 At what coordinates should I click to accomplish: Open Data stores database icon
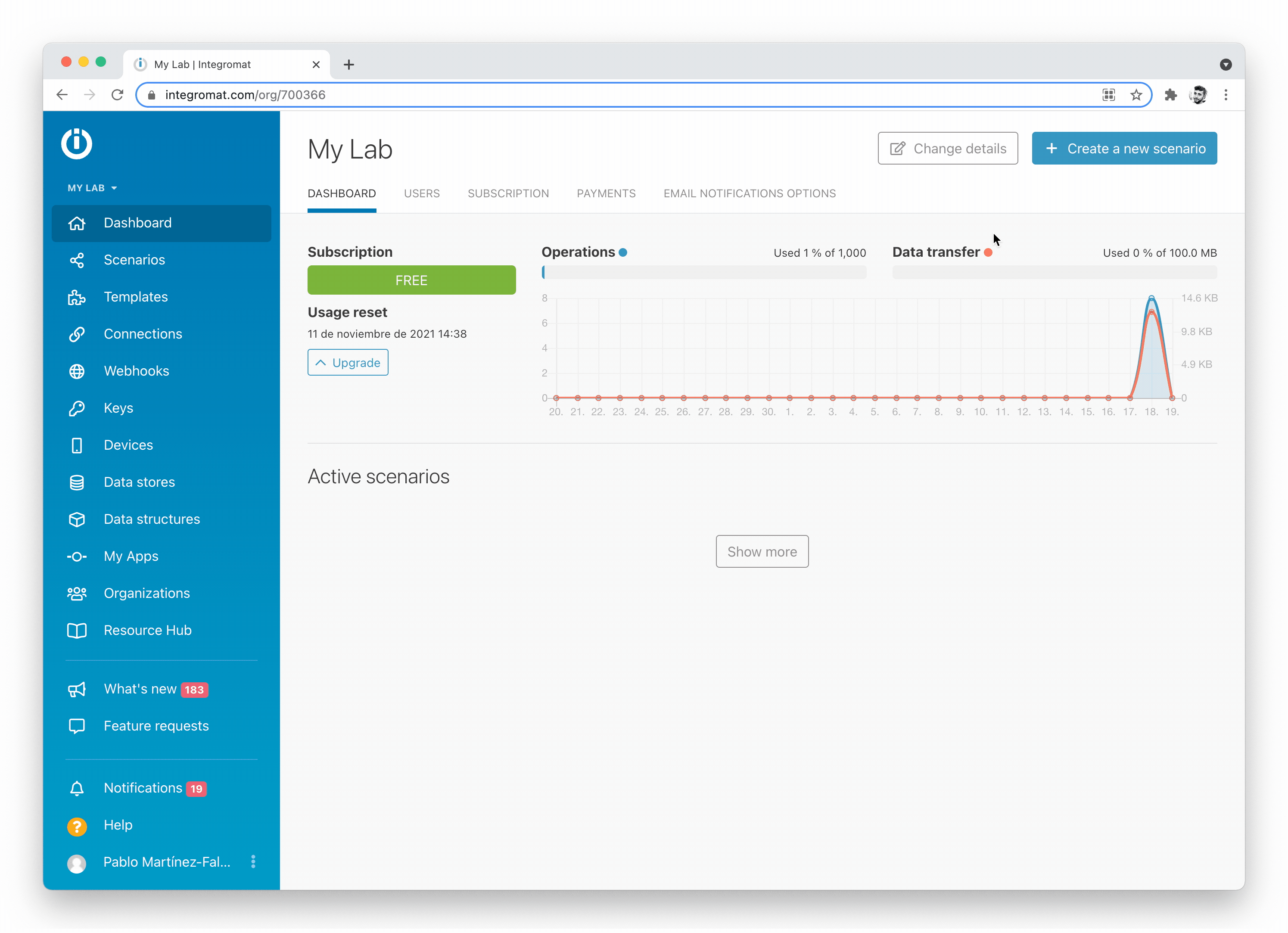(77, 483)
